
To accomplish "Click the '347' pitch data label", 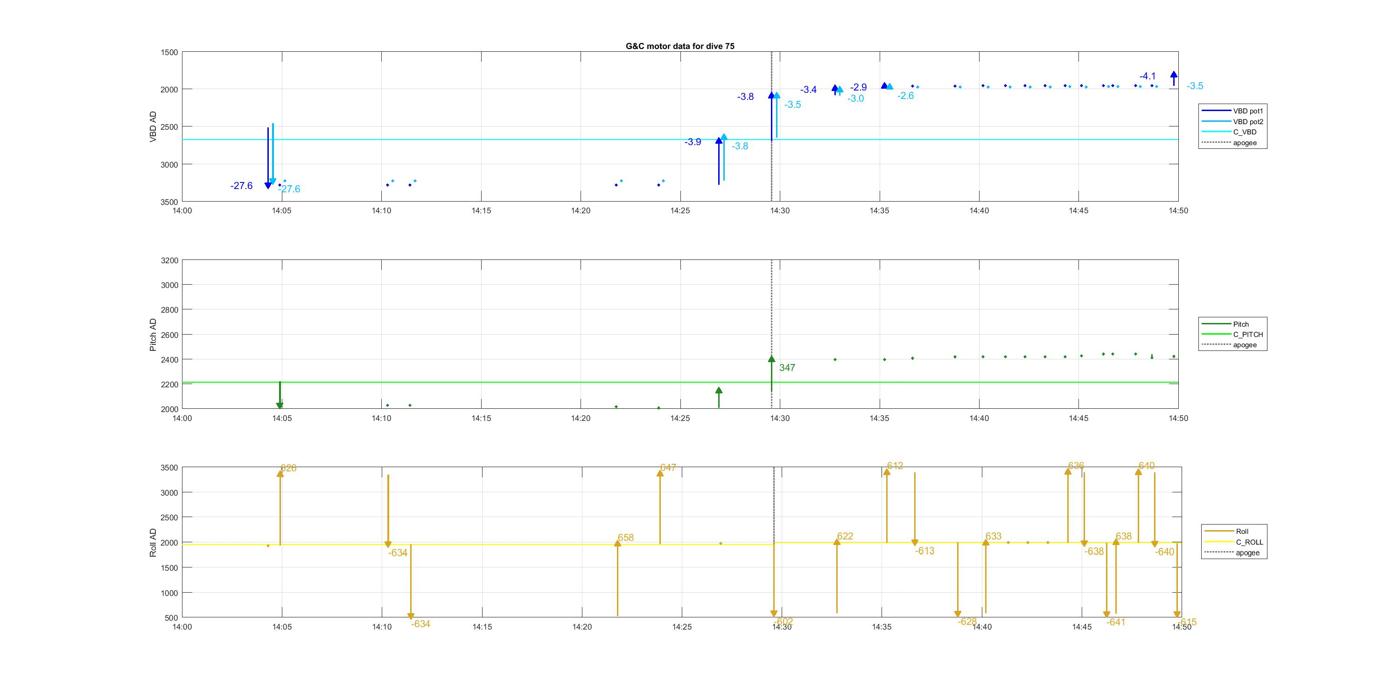I will [x=787, y=368].
